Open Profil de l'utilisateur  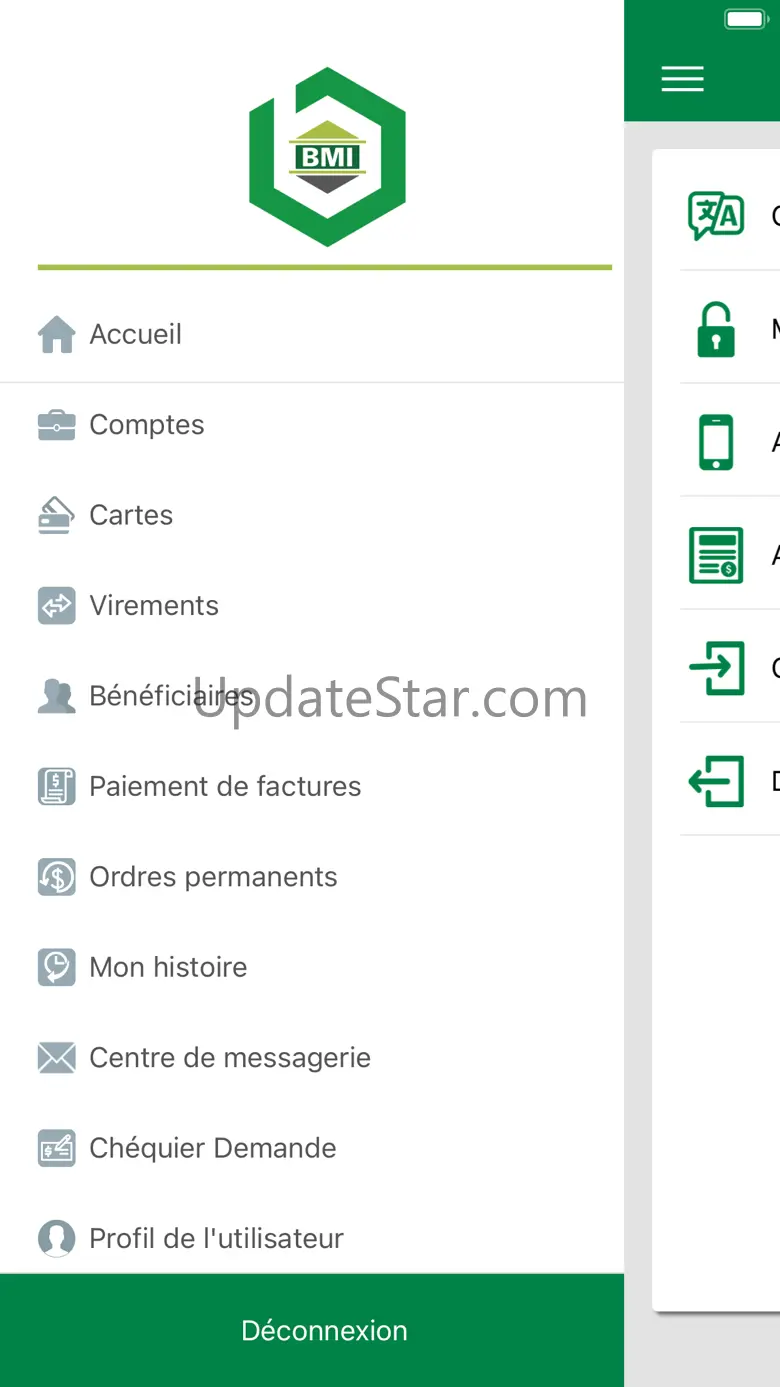coord(312,1239)
